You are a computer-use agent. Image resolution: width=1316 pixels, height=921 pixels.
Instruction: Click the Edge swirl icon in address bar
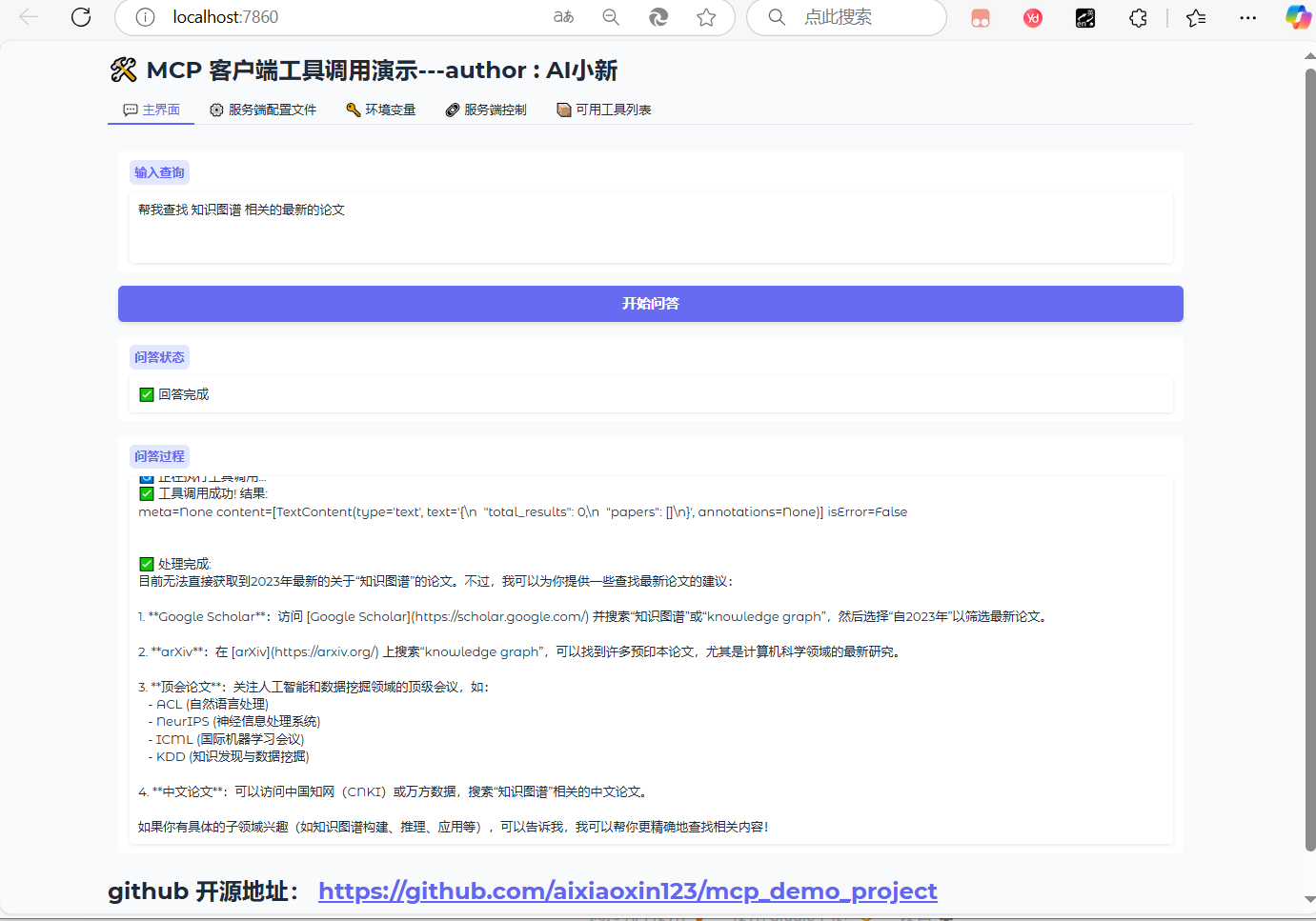(x=658, y=17)
